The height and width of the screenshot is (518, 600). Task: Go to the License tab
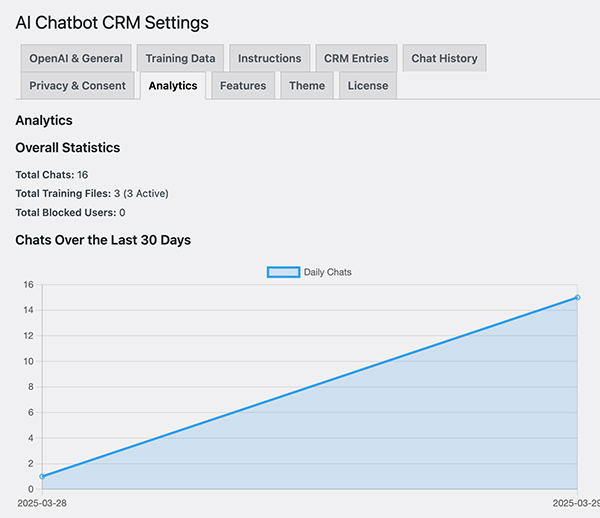368,86
